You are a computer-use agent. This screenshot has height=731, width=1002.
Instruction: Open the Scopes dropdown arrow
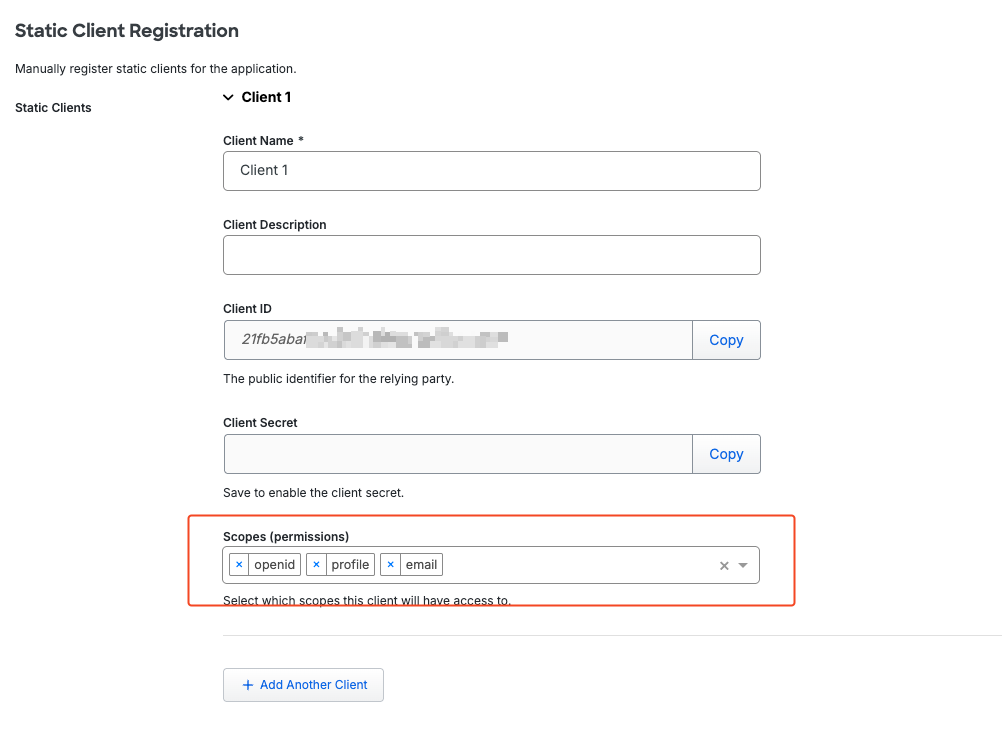(743, 566)
